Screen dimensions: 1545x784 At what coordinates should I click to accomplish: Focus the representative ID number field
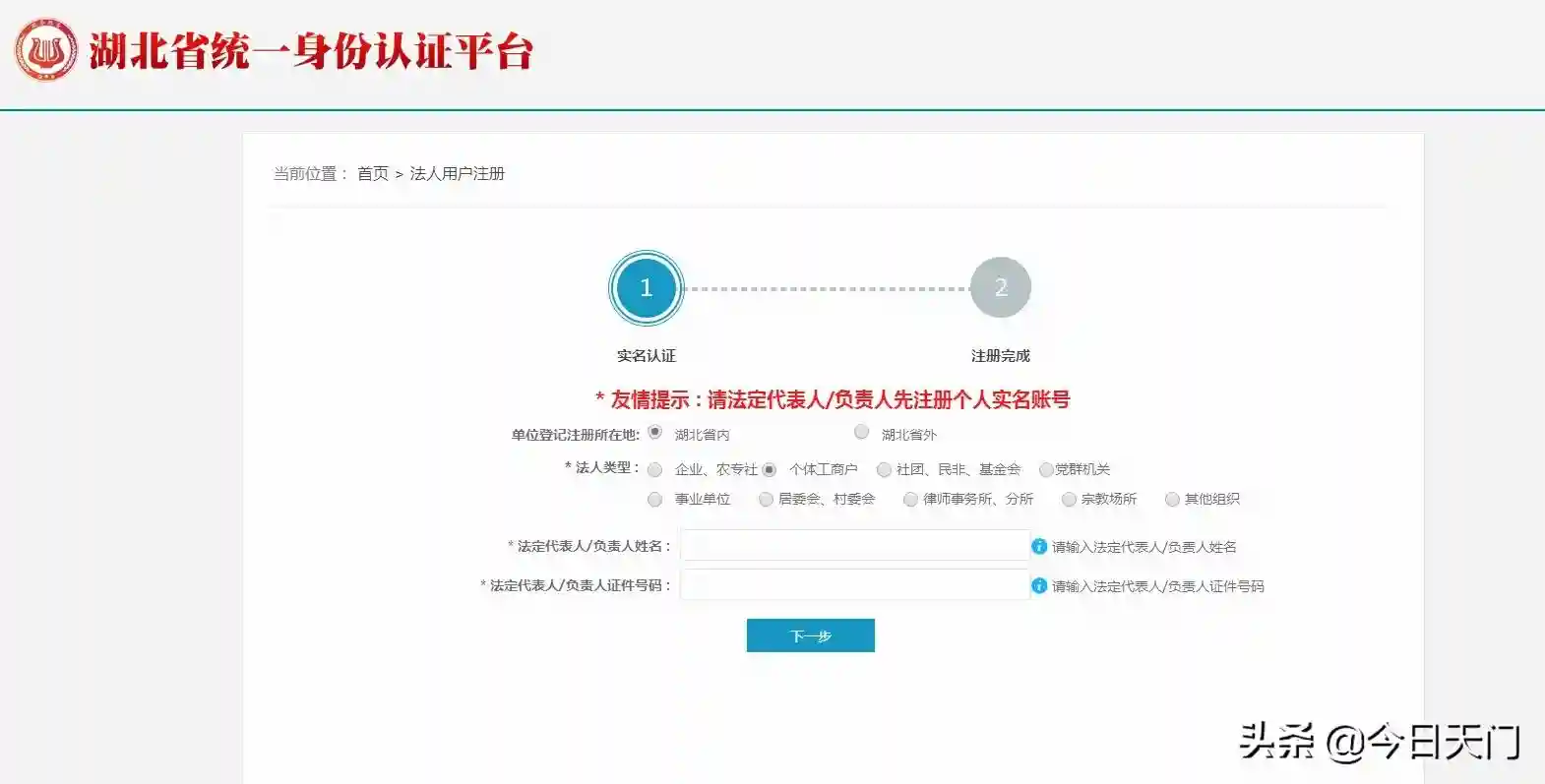point(854,585)
